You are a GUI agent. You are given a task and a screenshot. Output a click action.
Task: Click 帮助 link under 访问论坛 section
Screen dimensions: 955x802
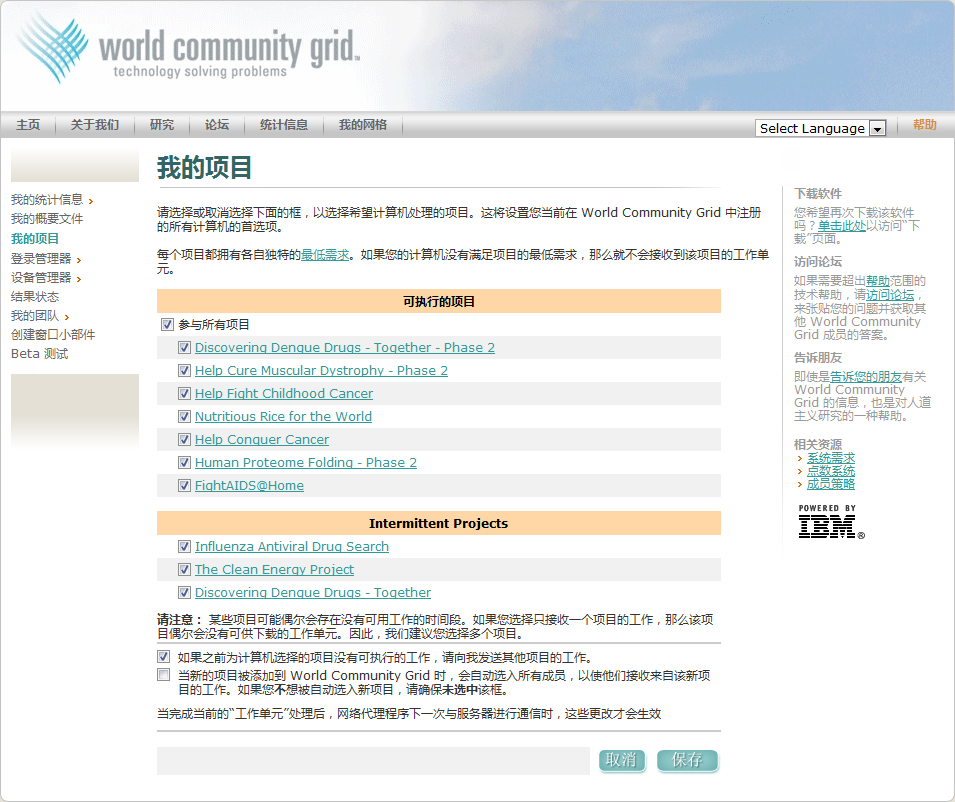pyautogui.click(x=878, y=281)
